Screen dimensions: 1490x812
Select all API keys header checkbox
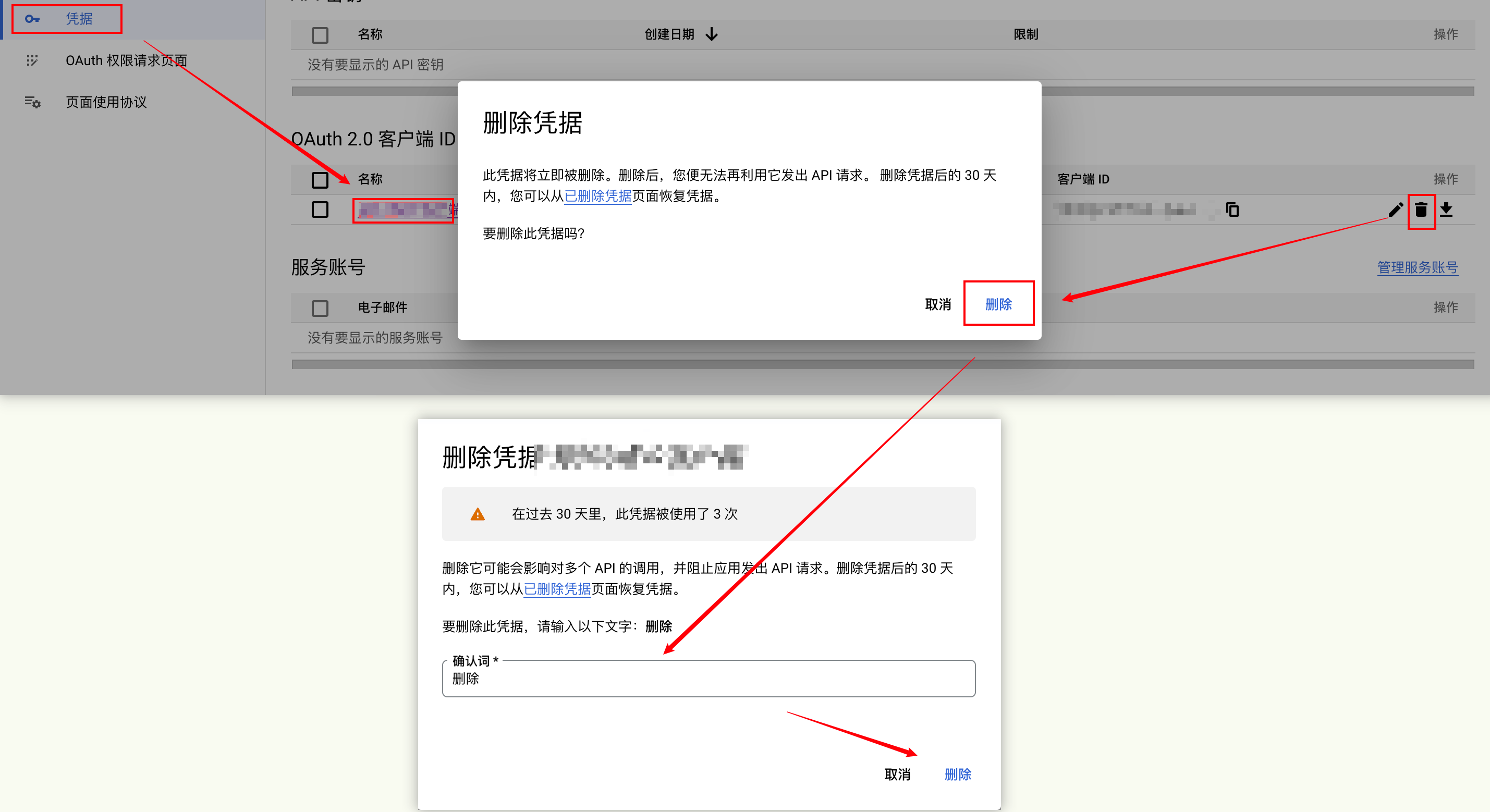[320, 35]
